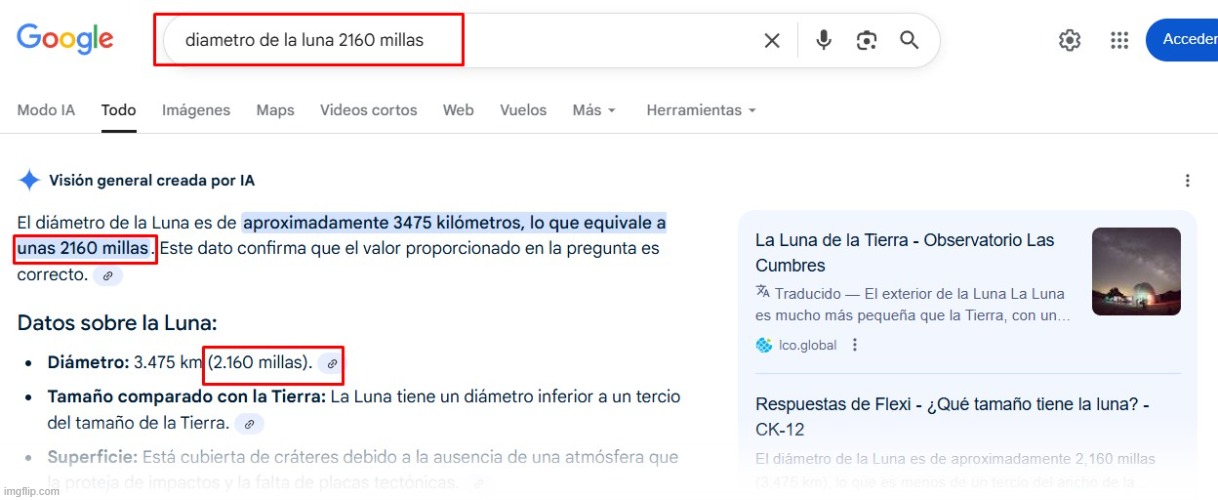Open the AI overview three-dot options menu
This screenshot has width=1218, height=500.
1187,181
